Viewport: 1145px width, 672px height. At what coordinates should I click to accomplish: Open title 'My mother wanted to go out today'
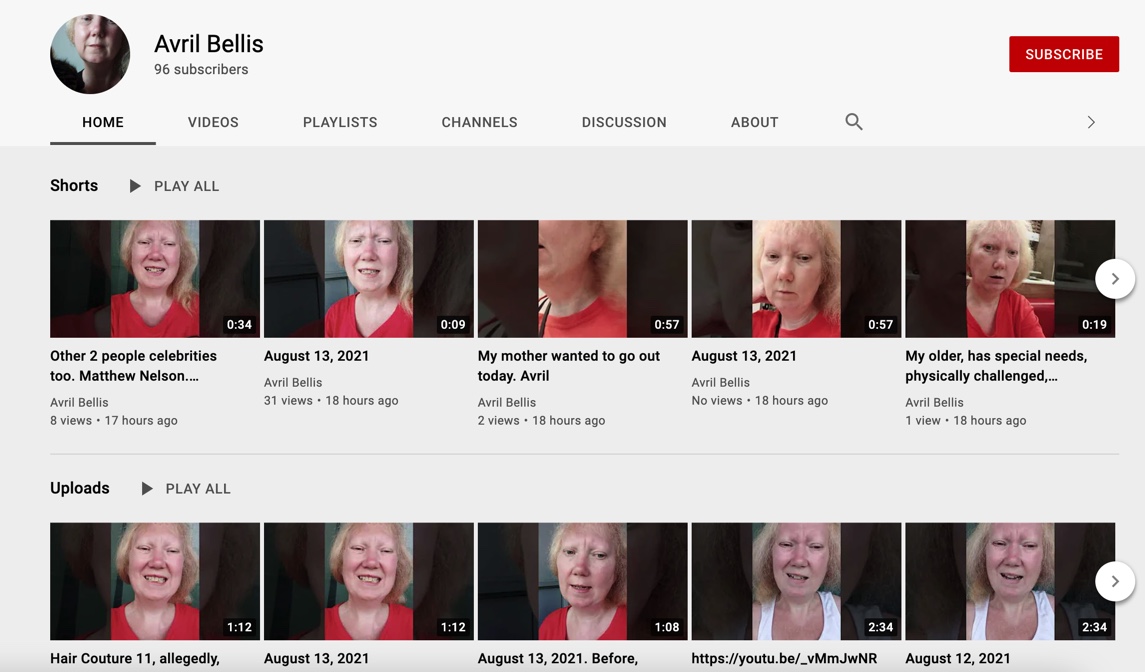(569, 366)
